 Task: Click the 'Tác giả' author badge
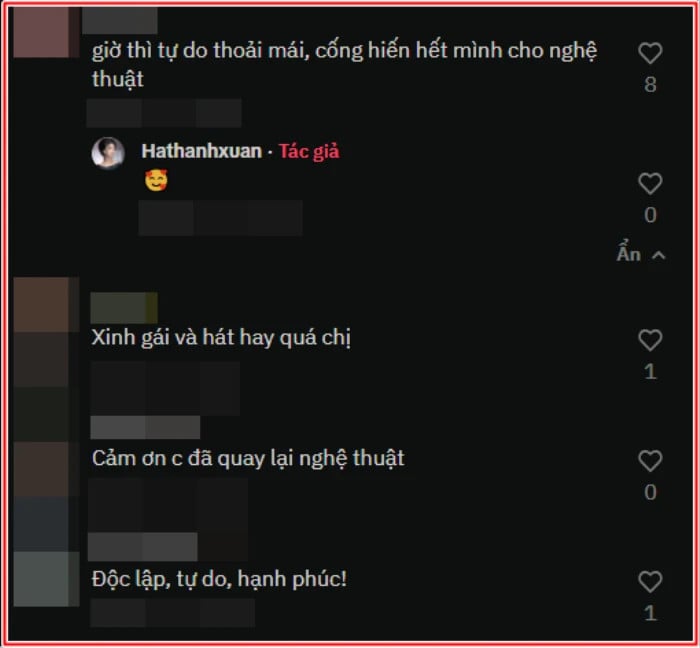click(309, 151)
